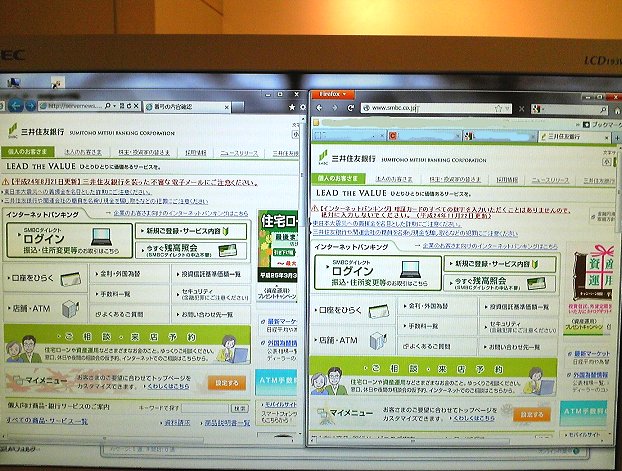Open a new tab in Internet Explorer
Screen dimensions: 622x471
pos(238,107)
